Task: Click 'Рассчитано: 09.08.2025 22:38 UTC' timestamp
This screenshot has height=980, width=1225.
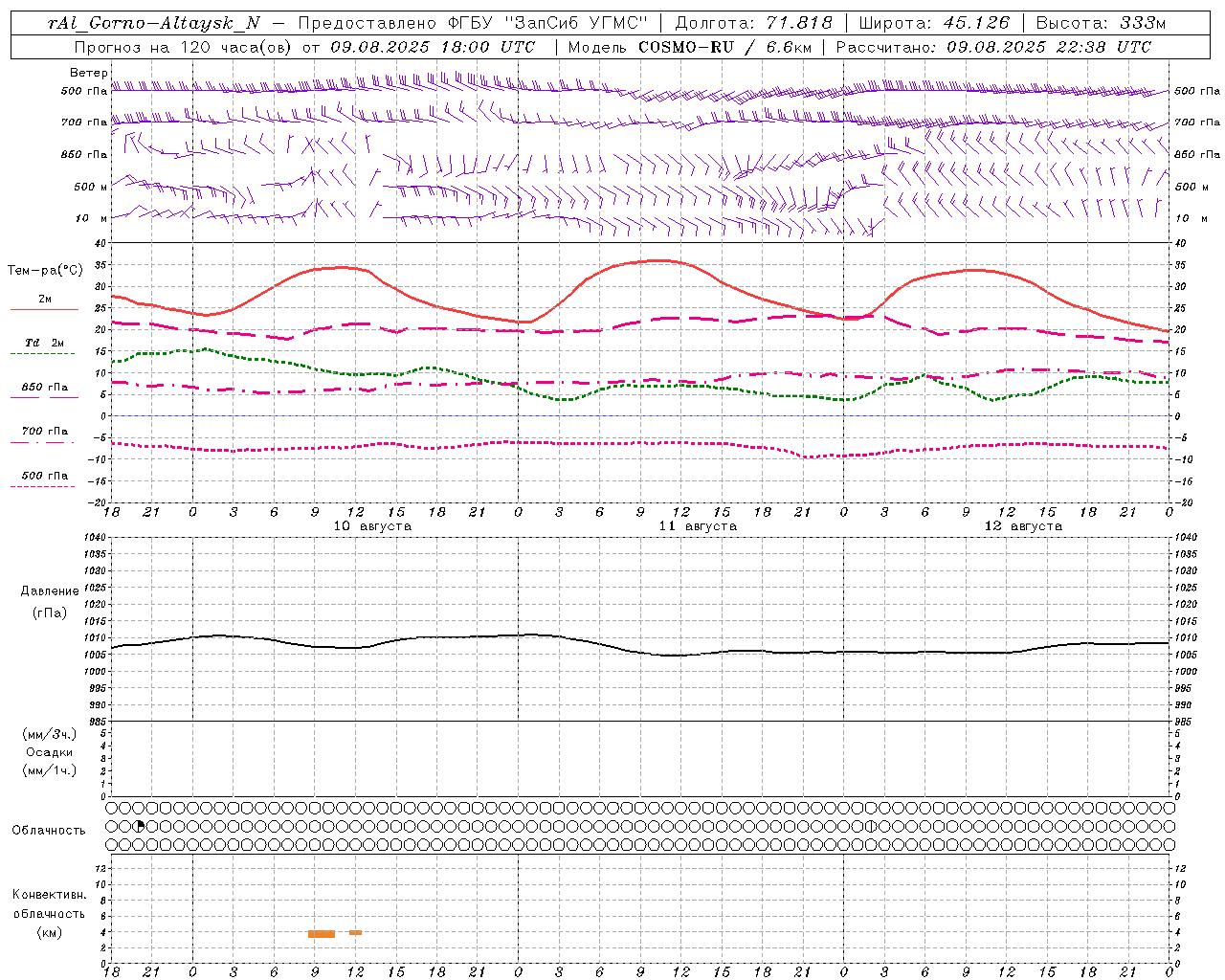Action: tap(993, 47)
